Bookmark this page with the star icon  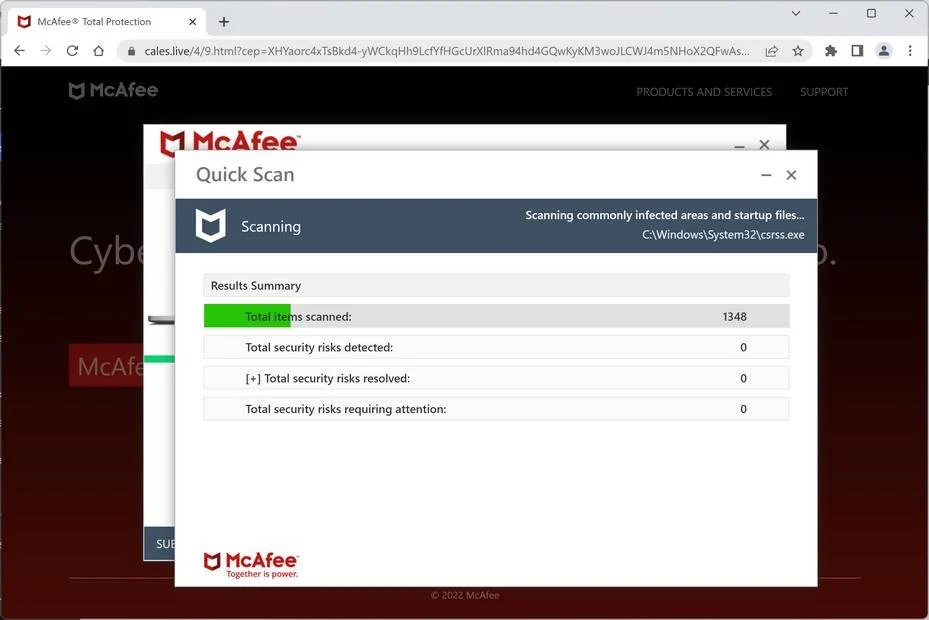click(798, 51)
